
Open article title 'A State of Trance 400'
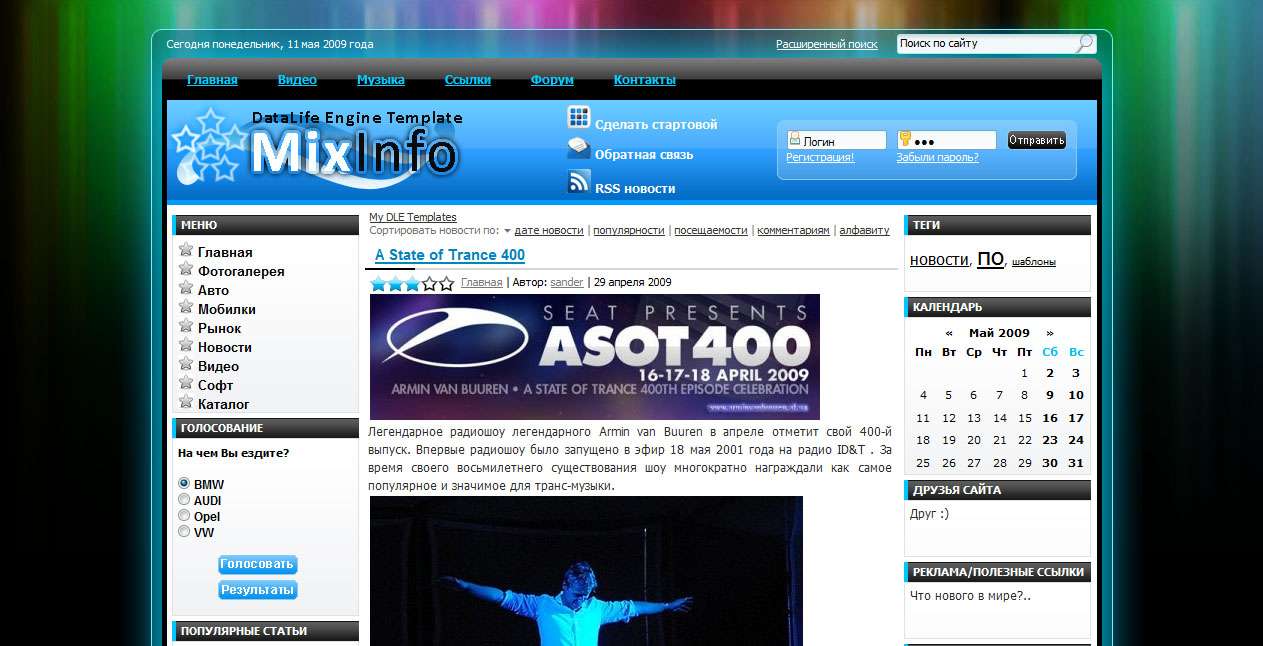pyautogui.click(x=450, y=255)
